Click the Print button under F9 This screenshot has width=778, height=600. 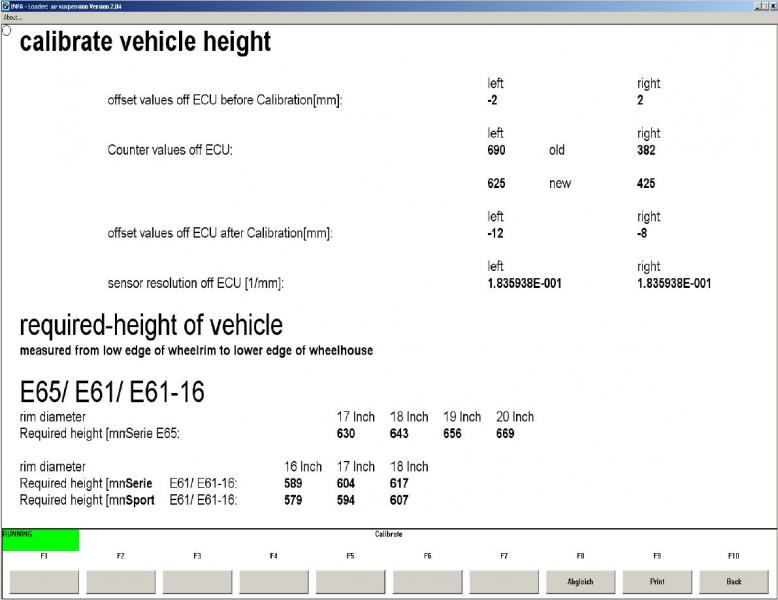click(x=657, y=581)
